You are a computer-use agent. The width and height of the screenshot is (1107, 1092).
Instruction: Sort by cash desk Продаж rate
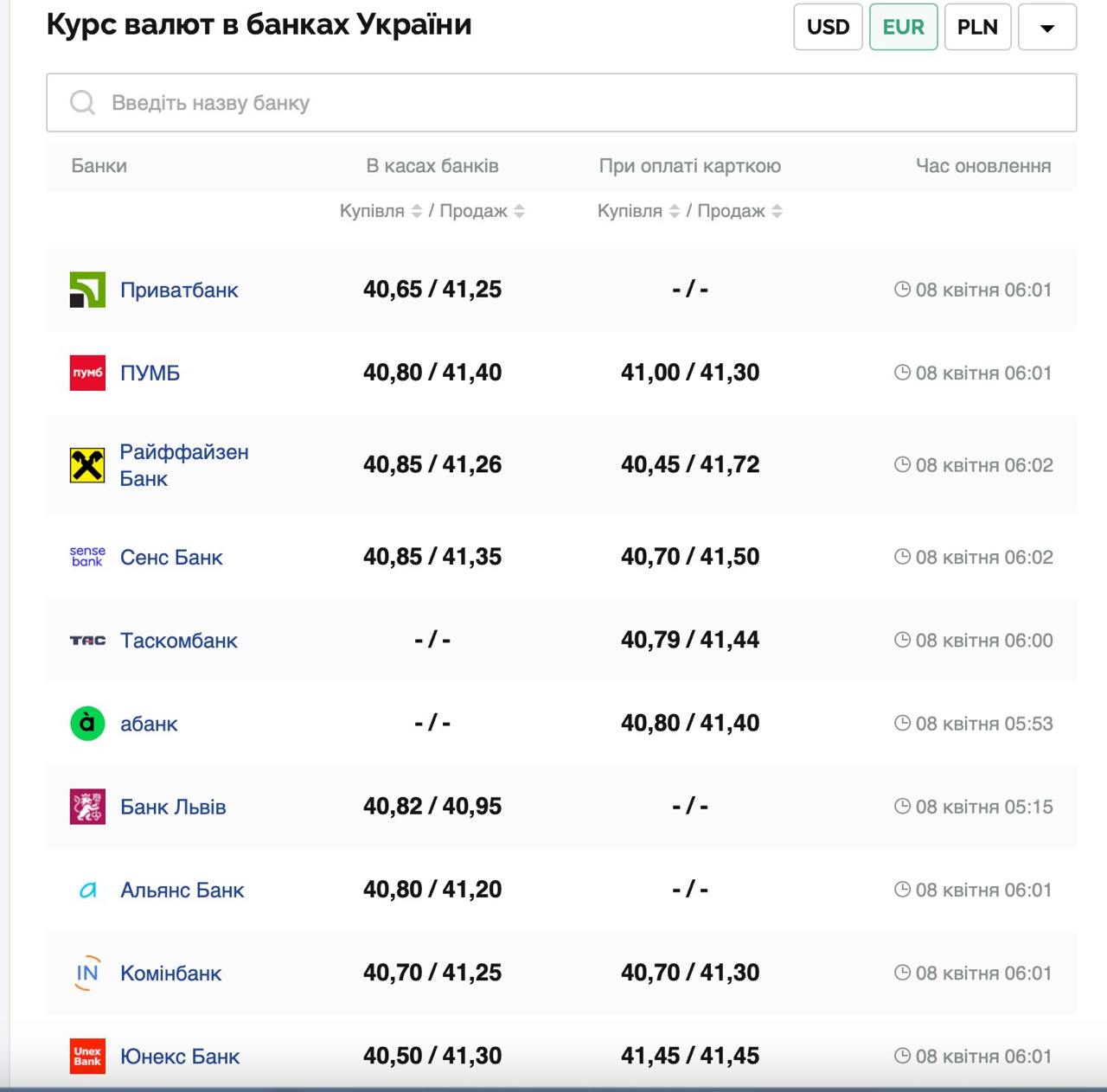[519, 211]
